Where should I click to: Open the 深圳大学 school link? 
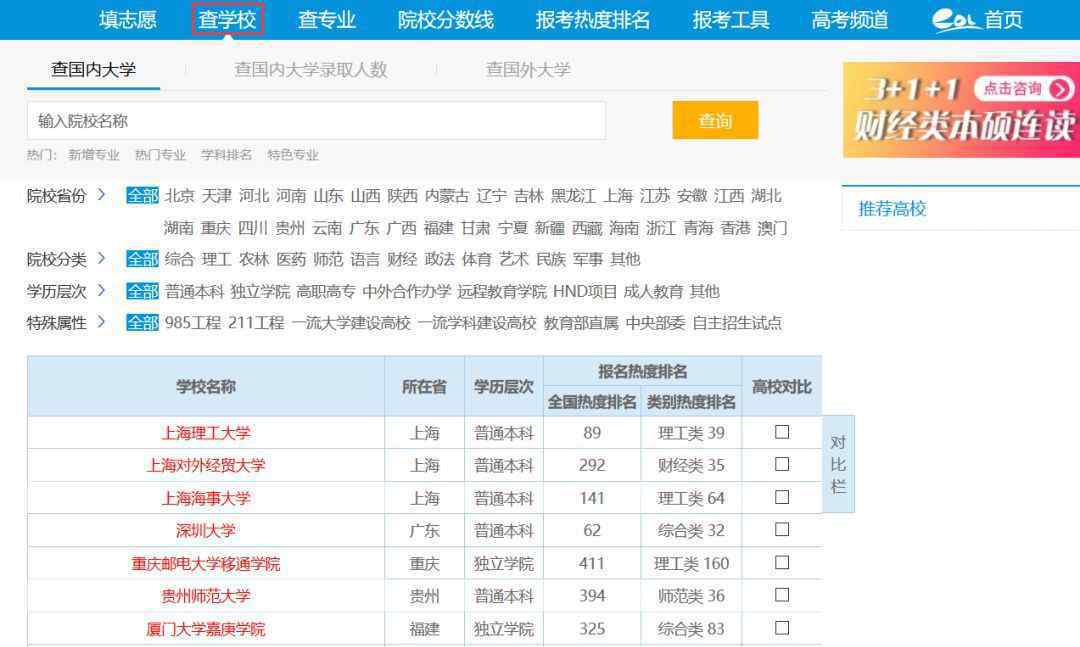206,531
